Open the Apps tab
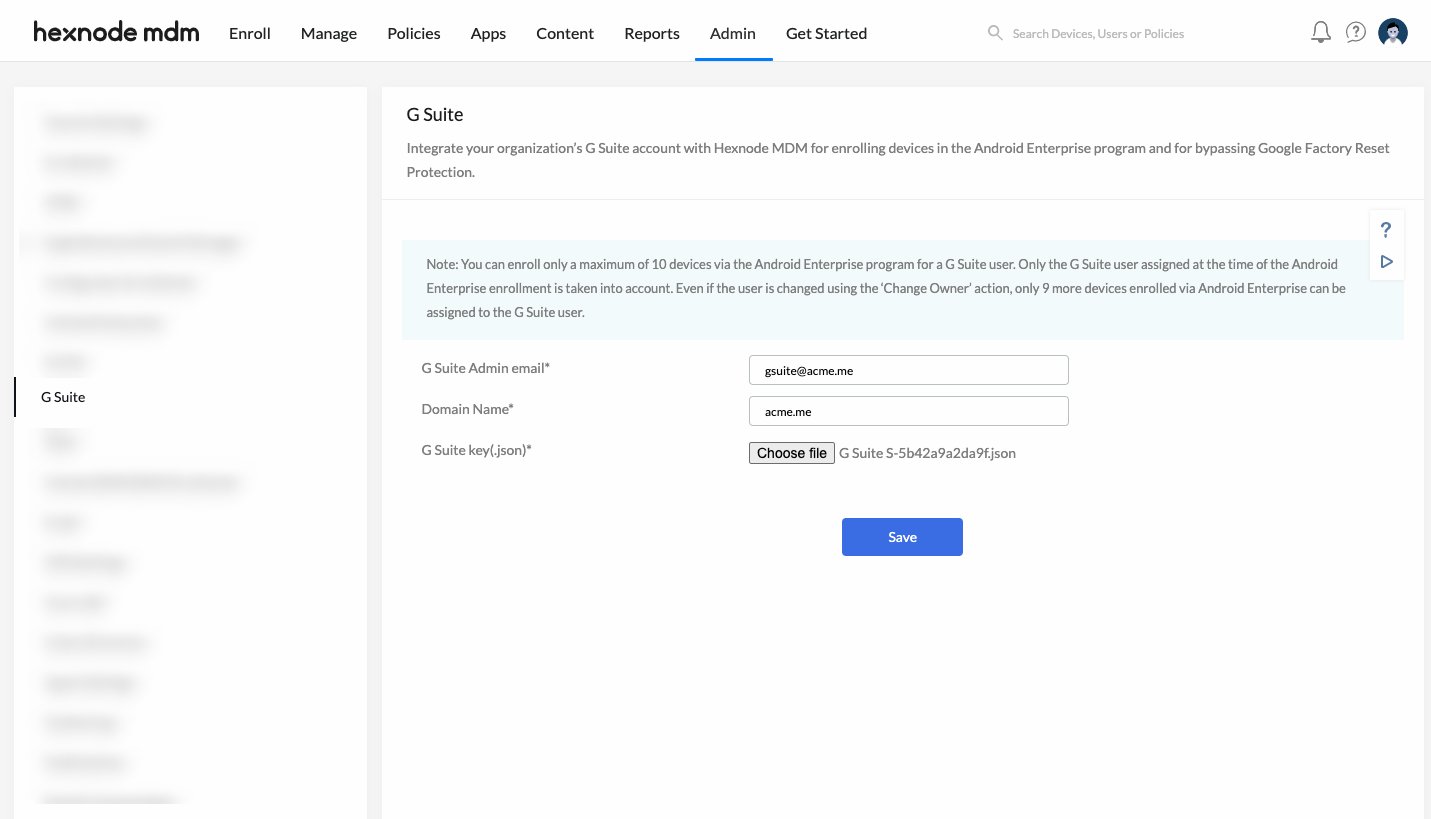Screen dimensions: 1431x819 click(488, 33)
